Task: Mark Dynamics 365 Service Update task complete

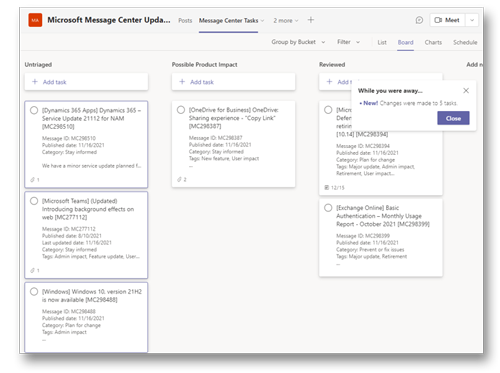Action: pos(34,110)
